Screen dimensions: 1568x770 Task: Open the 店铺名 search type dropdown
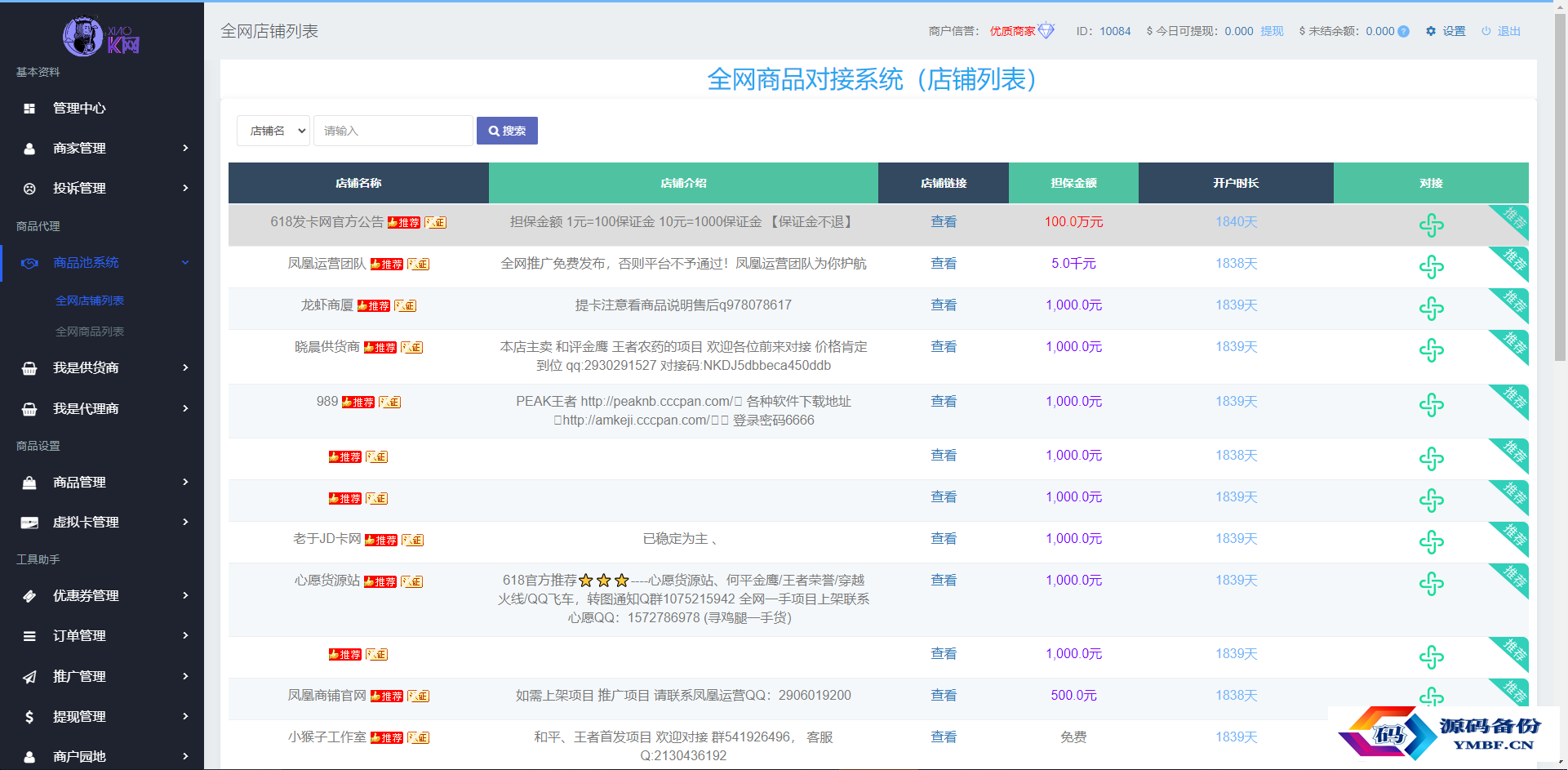point(273,131)
